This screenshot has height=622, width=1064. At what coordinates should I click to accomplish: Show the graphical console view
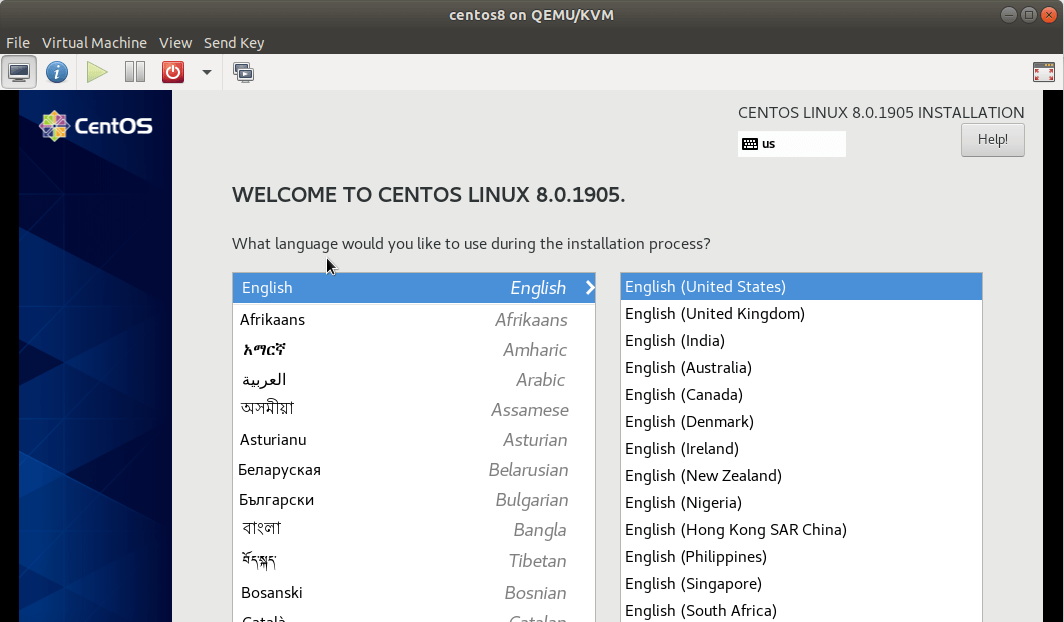click(x=19, y=72)
